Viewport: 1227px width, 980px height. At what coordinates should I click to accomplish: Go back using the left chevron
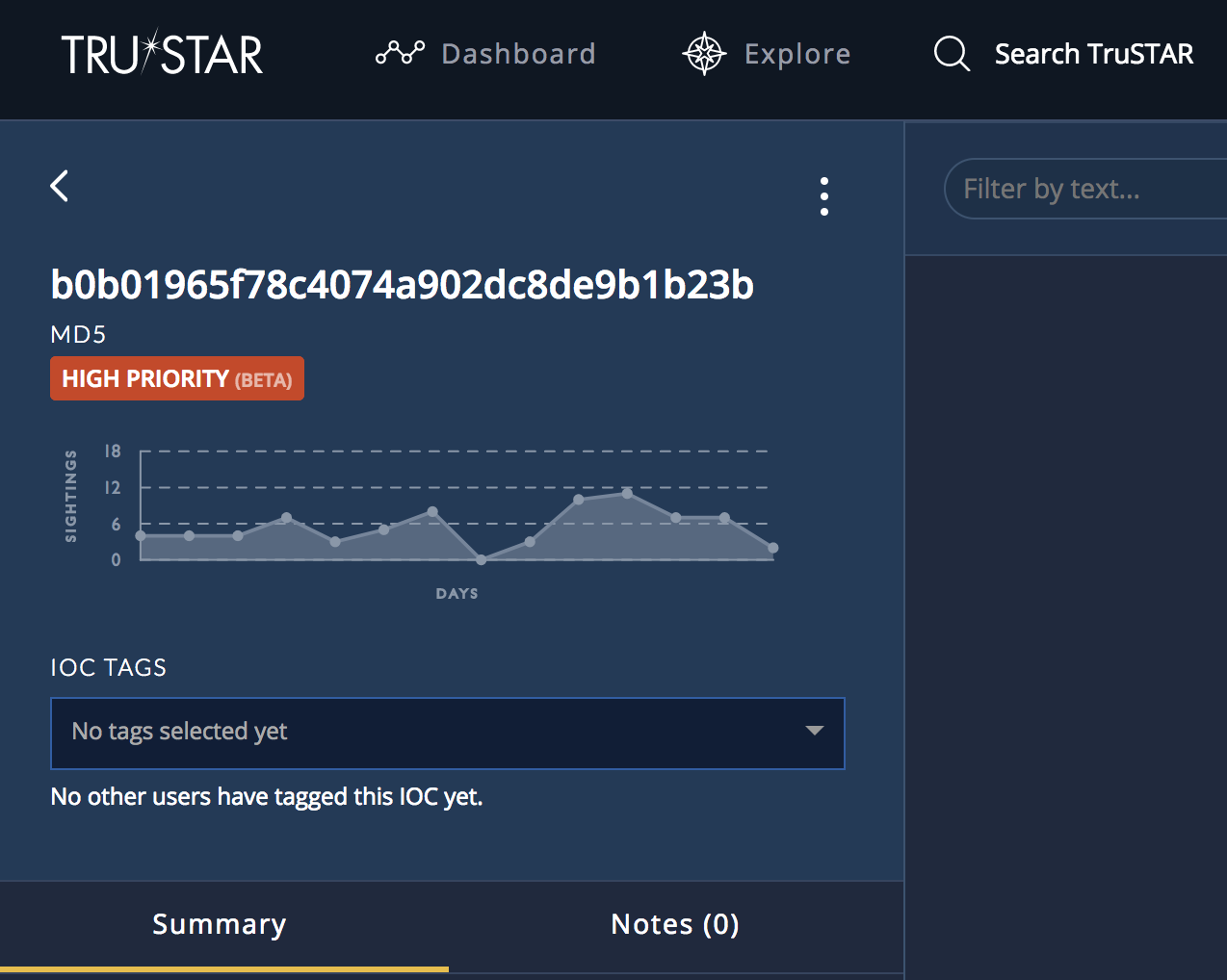(60, 186)
